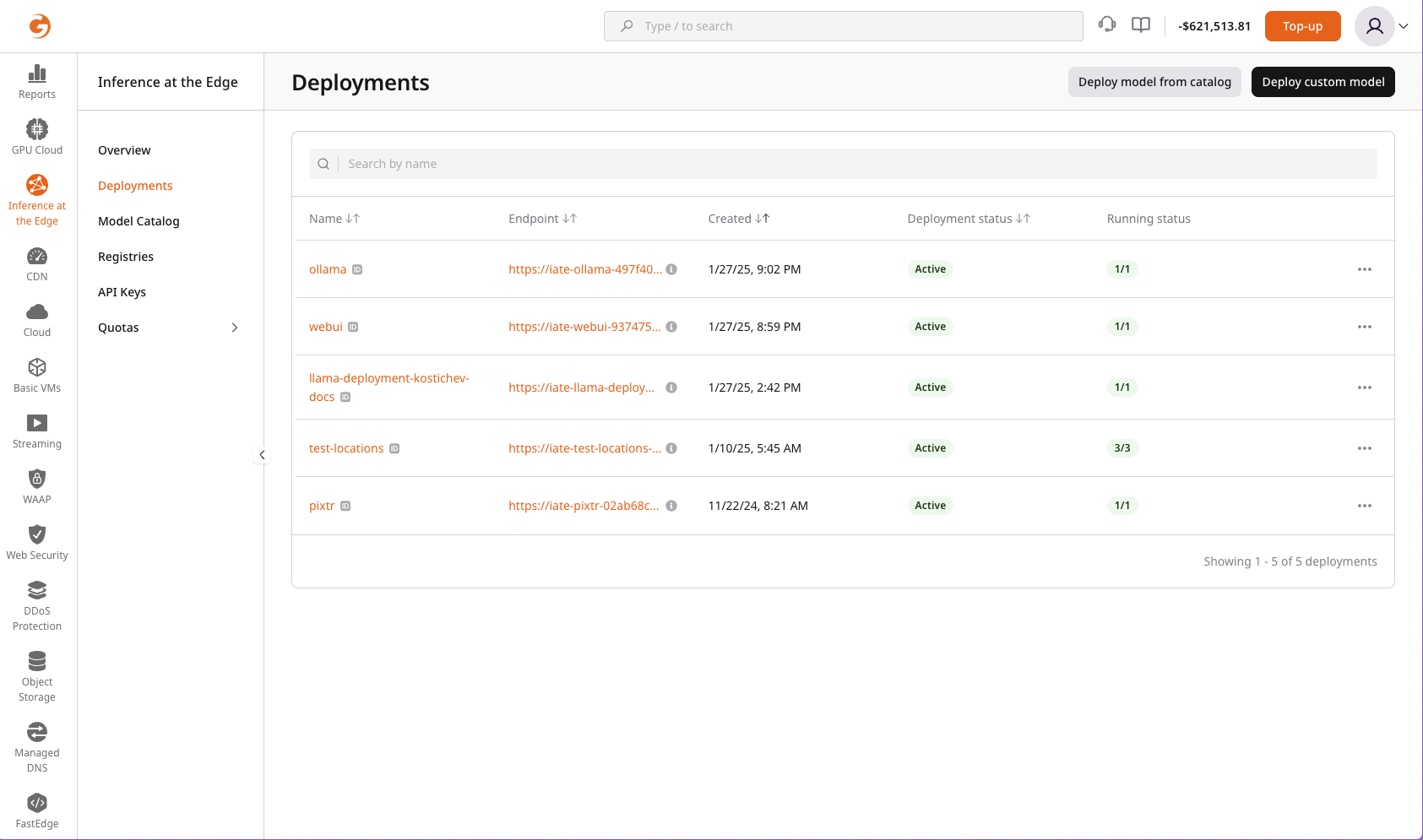Viewport: 1423px width, 840px height.
Task: Open llama-deployment-kostichev-docs deployment link
Action: click(389, 387)
